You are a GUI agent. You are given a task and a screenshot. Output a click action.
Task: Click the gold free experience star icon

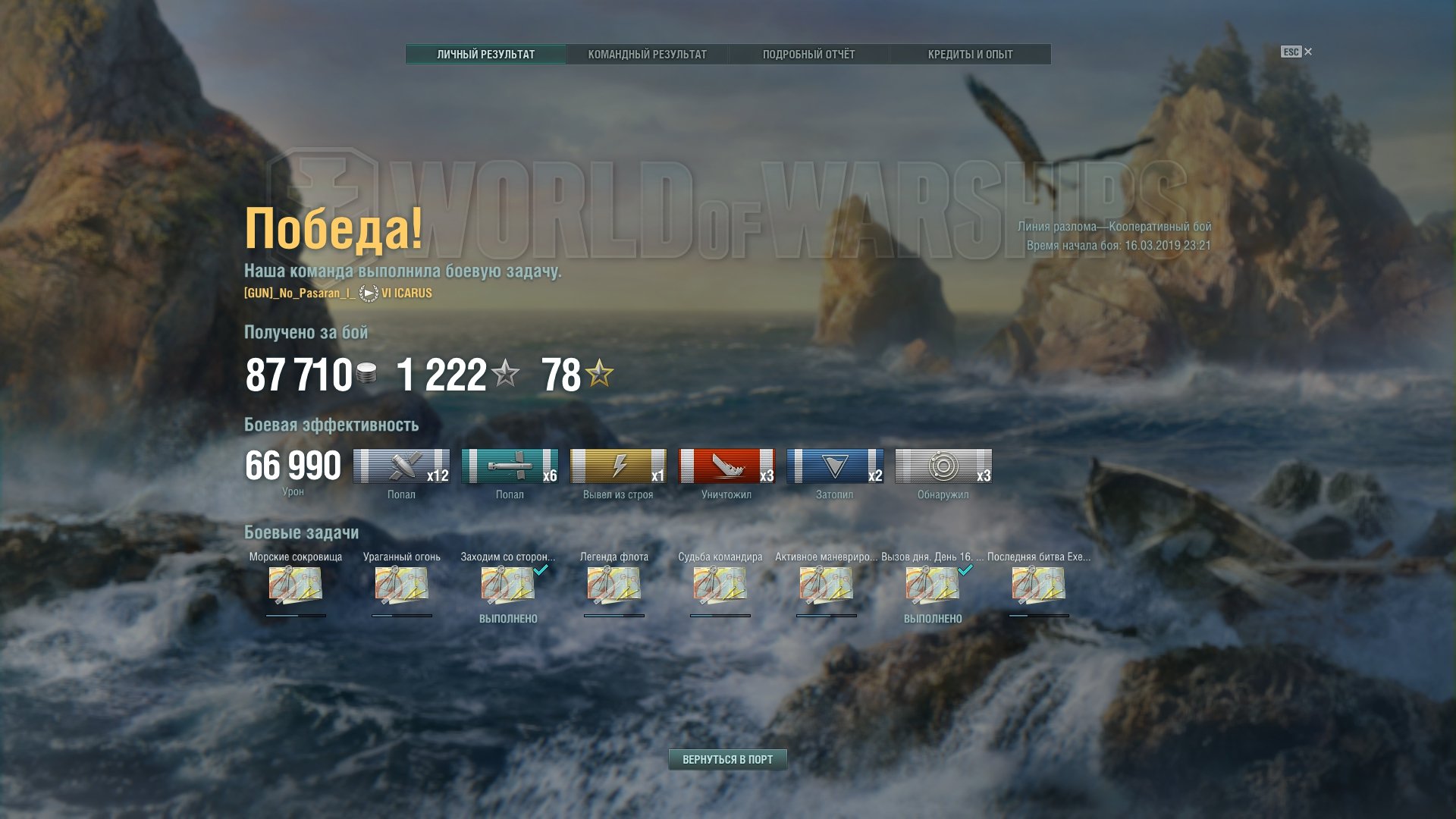pos(599,373)
